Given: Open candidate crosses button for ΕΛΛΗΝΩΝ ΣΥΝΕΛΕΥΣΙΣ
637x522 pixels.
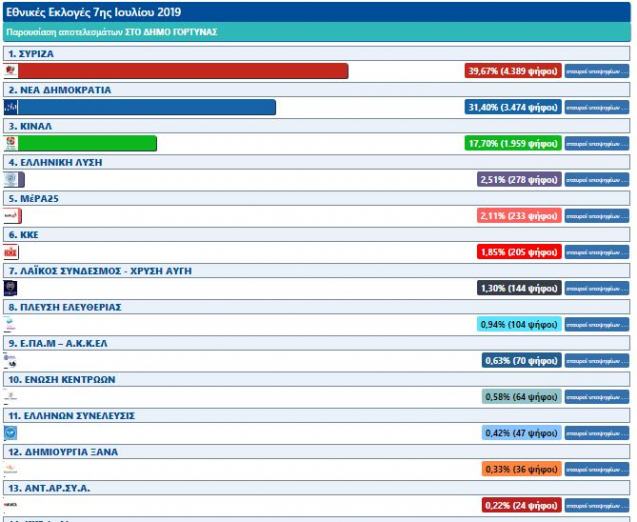Looking at the screenshot, I should tap(597, 433).
